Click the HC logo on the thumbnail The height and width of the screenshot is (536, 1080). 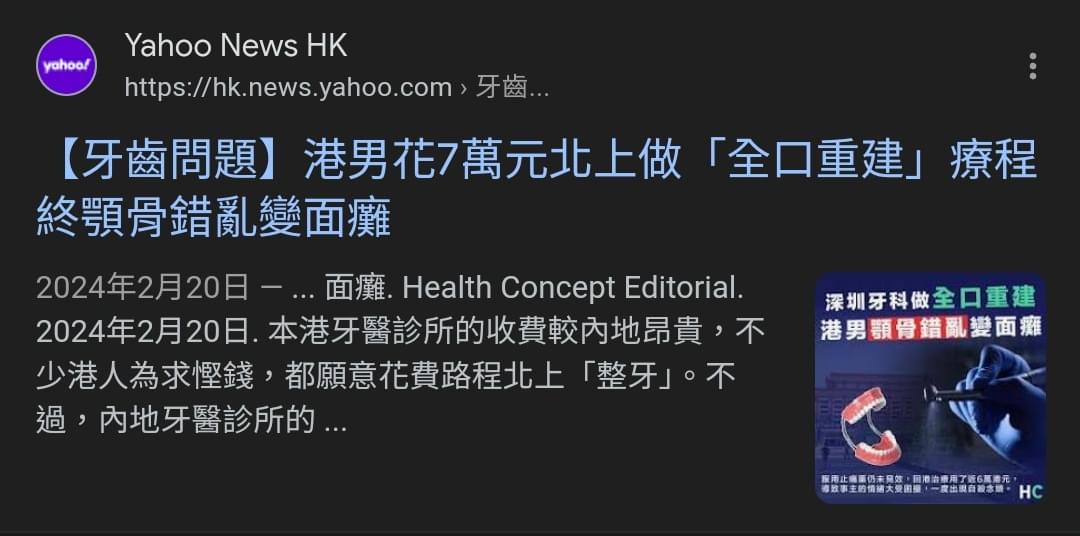pos(1030,492)
